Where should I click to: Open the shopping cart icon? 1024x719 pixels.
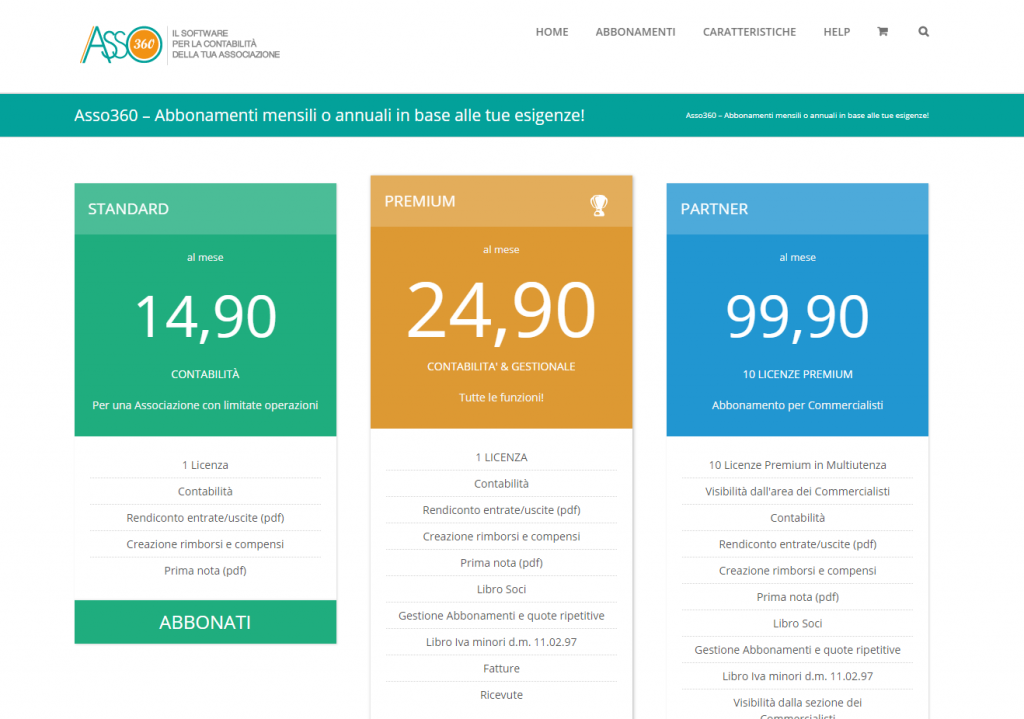tap(882, 31)
